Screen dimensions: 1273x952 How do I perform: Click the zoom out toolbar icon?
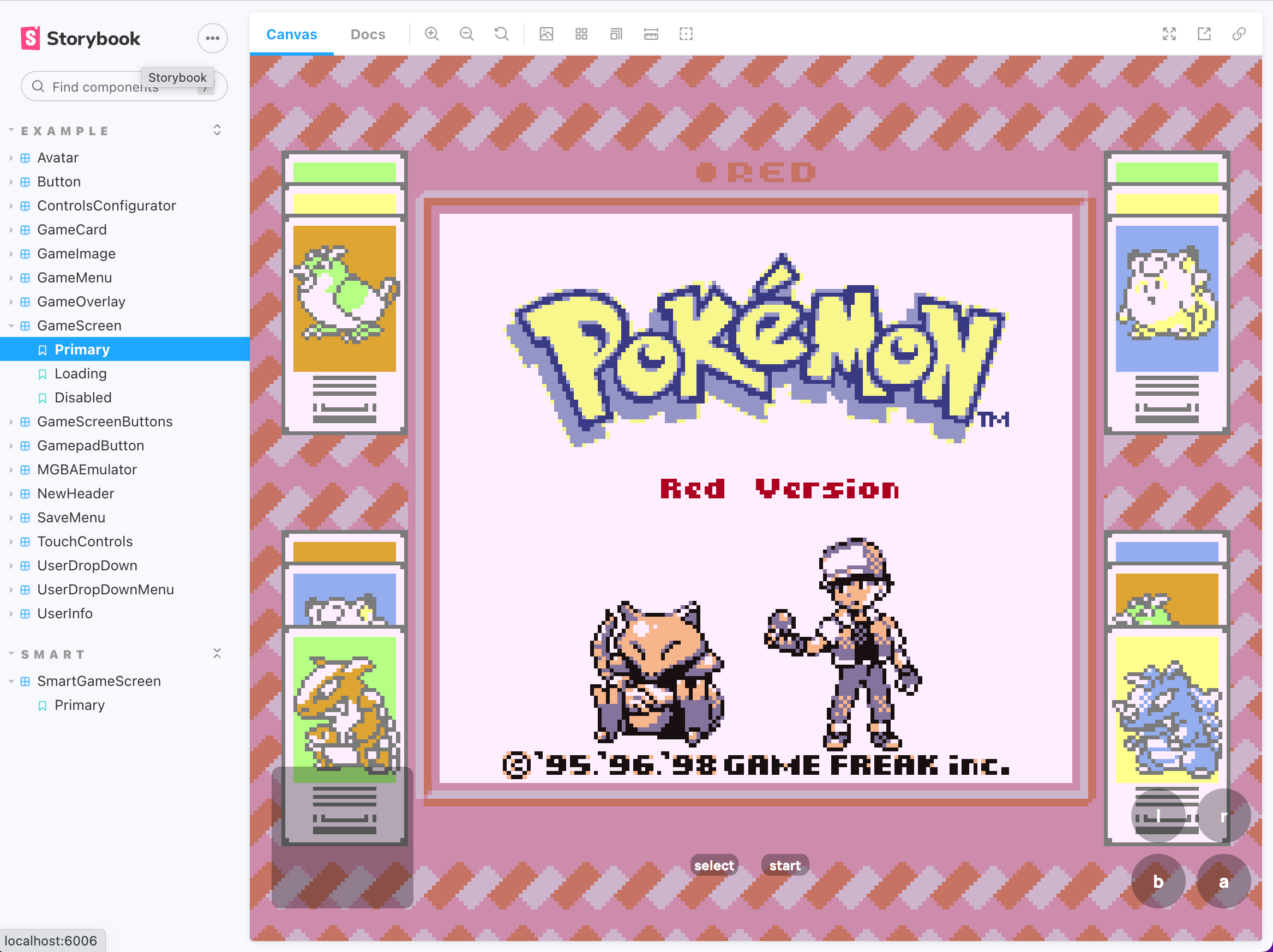click(467, 34)
